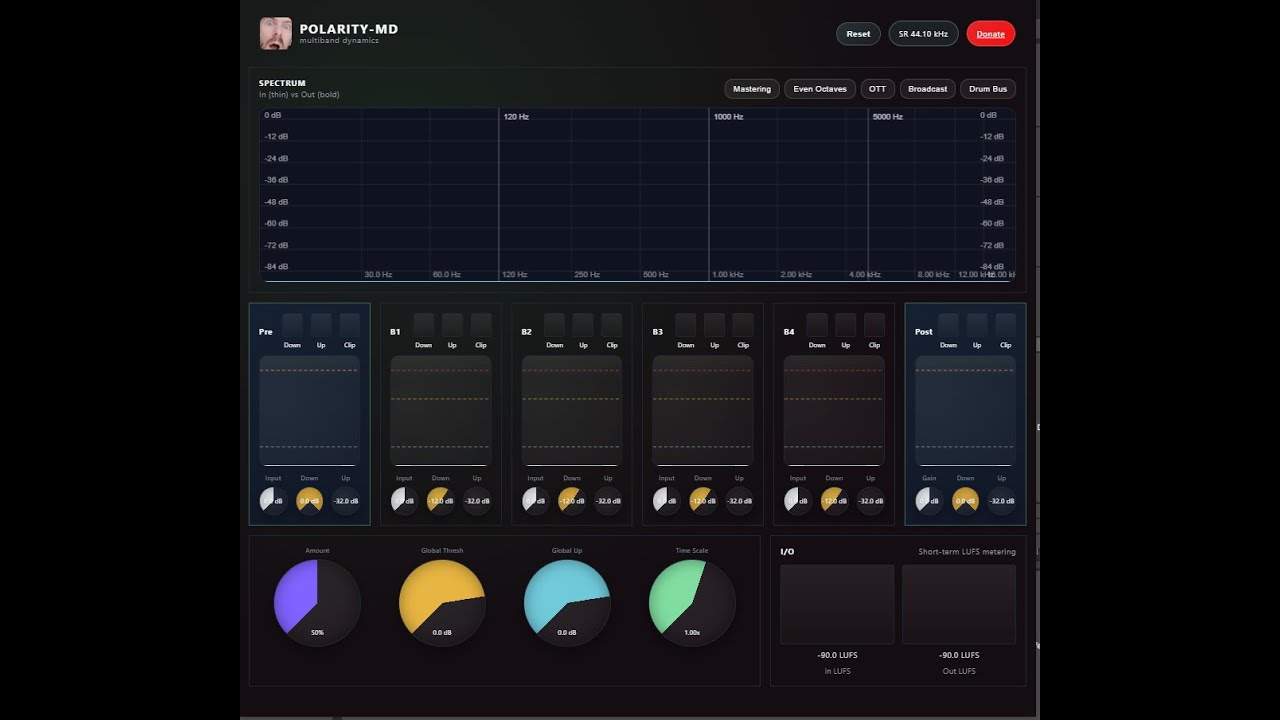Click the B1 Input knob
The height and width of the screenshot is (720, 1280).
pos(404,500)
